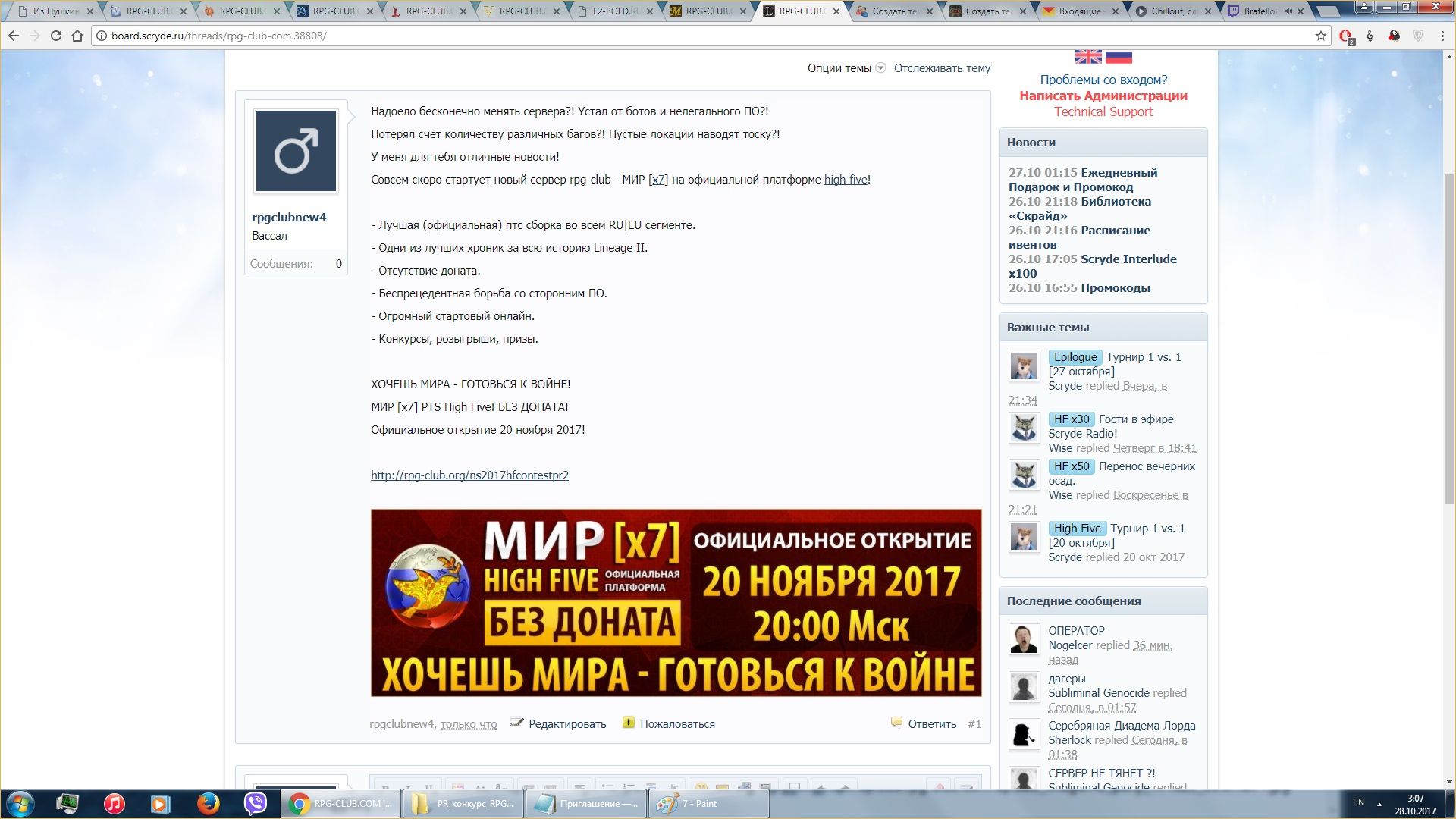Click the yellow report warning icon
Viewport: 1456px width, 819px height.
(x=628, y=723)
